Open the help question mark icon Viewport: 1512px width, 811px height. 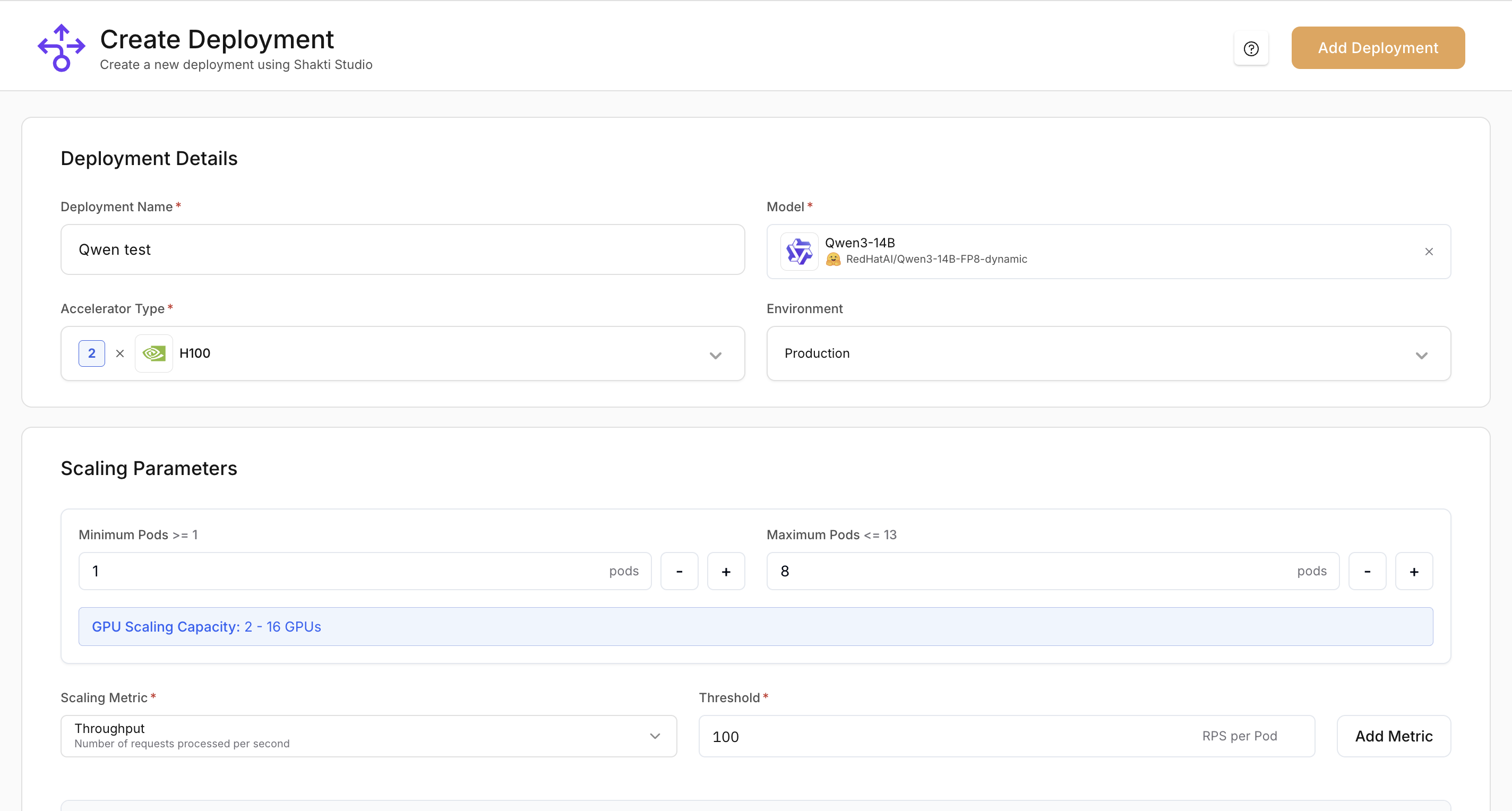pyautogui.click(x=1251, y=49)
